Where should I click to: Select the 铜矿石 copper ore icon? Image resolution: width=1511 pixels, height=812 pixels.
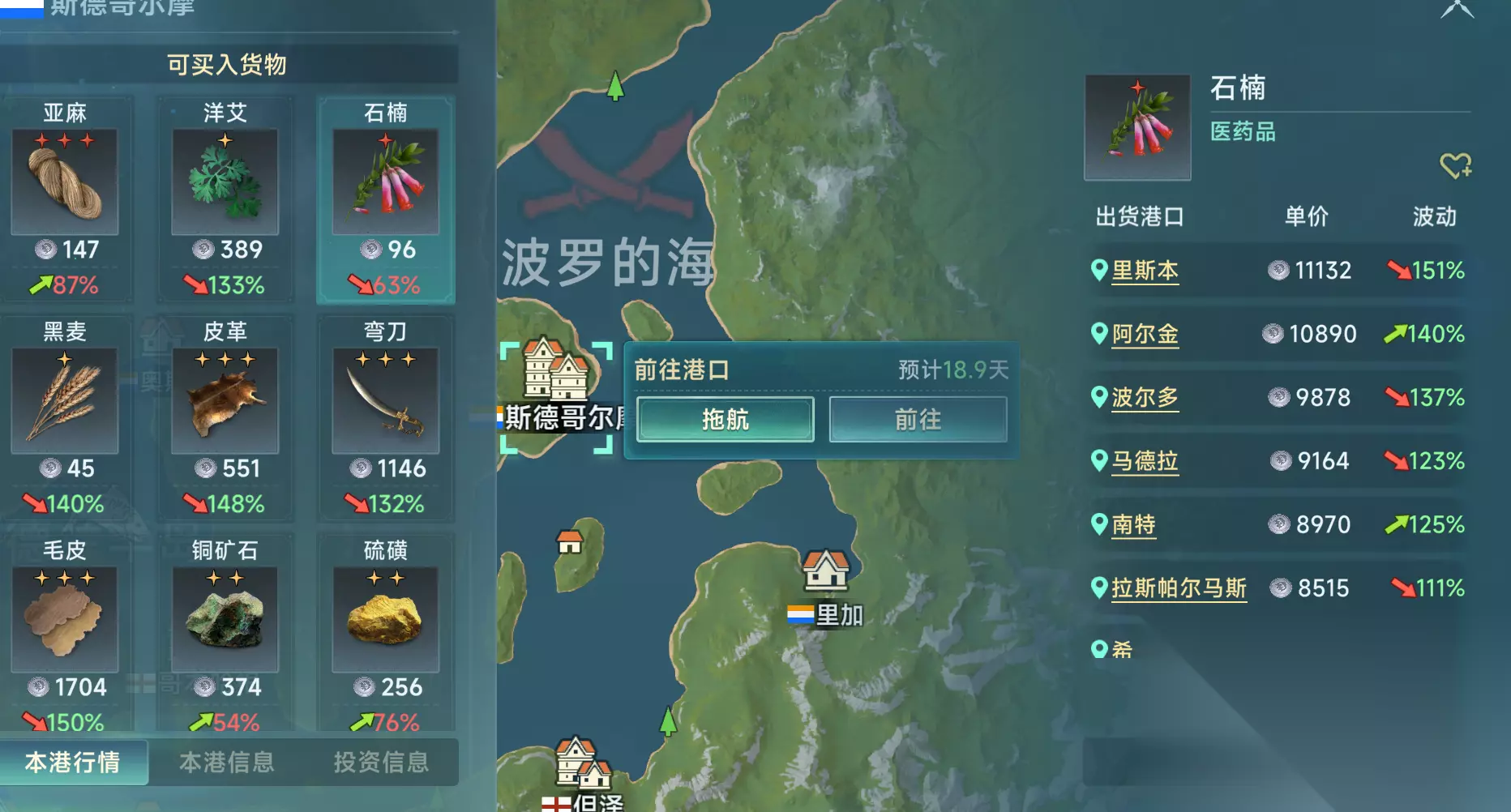pyautogui.click(x=225, y=619)
